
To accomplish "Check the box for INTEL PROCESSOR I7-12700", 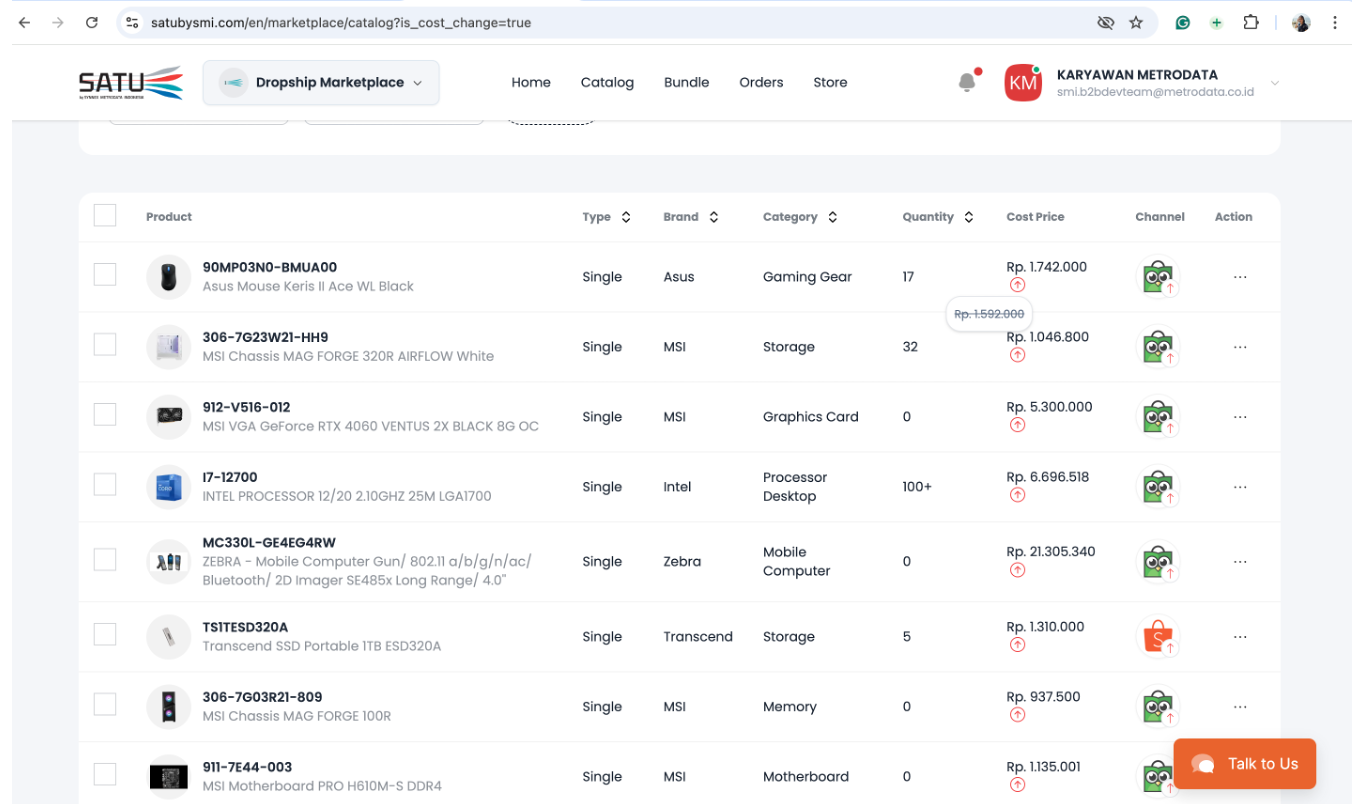I will pyautogui.click(x=105, y=485).
